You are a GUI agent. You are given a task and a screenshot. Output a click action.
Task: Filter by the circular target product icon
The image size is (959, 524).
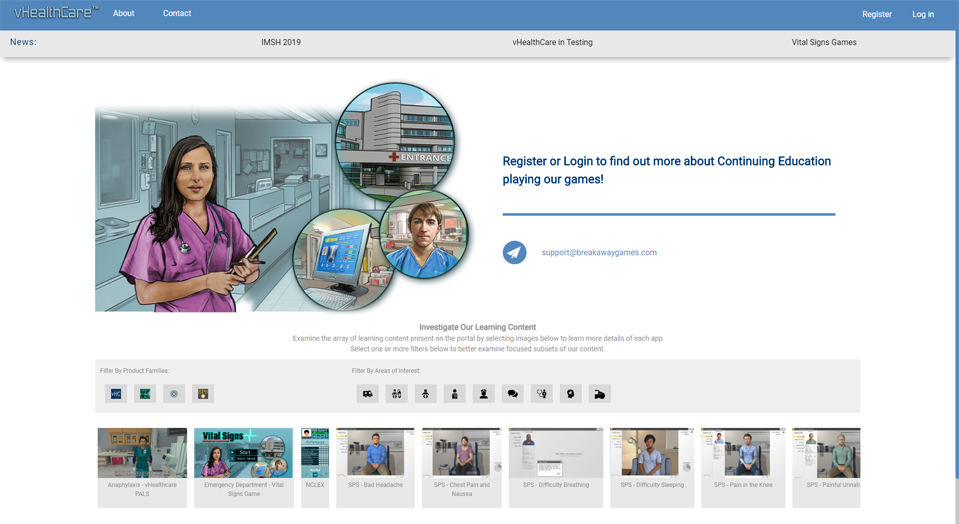click(x=174, y=394)
